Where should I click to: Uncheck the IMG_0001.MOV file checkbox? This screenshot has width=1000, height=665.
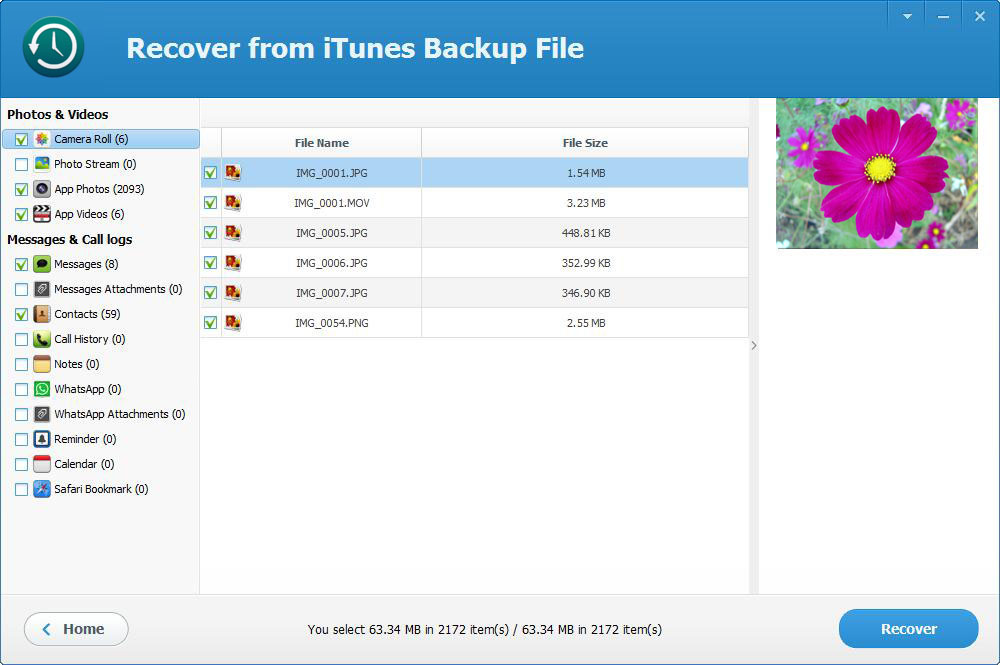(x=211, y=203)
